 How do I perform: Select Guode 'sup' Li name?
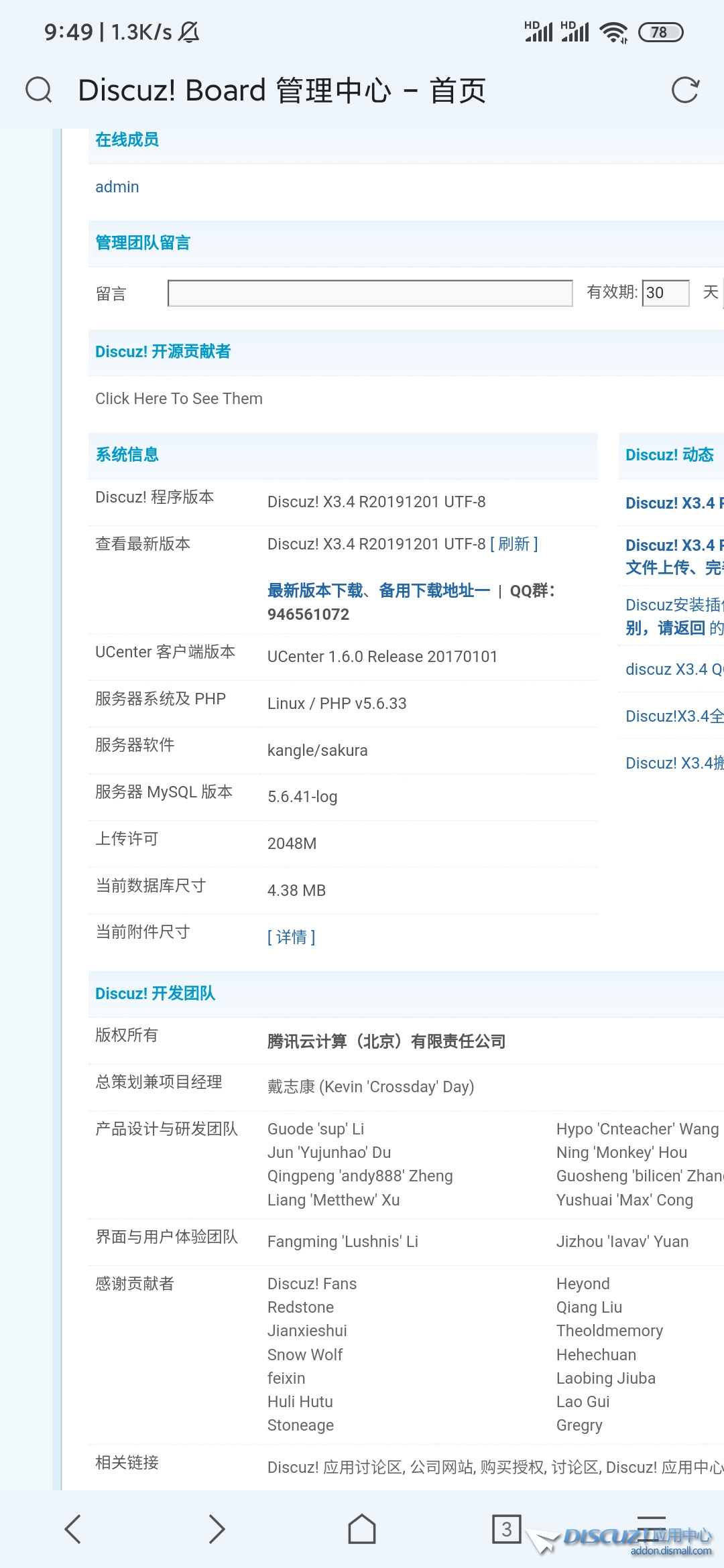[x=316, y=1129]
